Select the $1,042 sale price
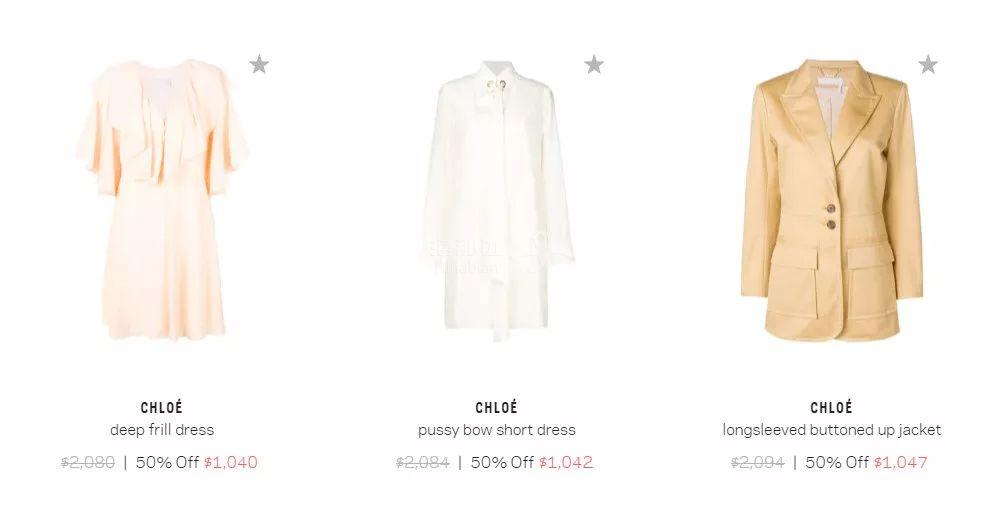 coord(566,462)
